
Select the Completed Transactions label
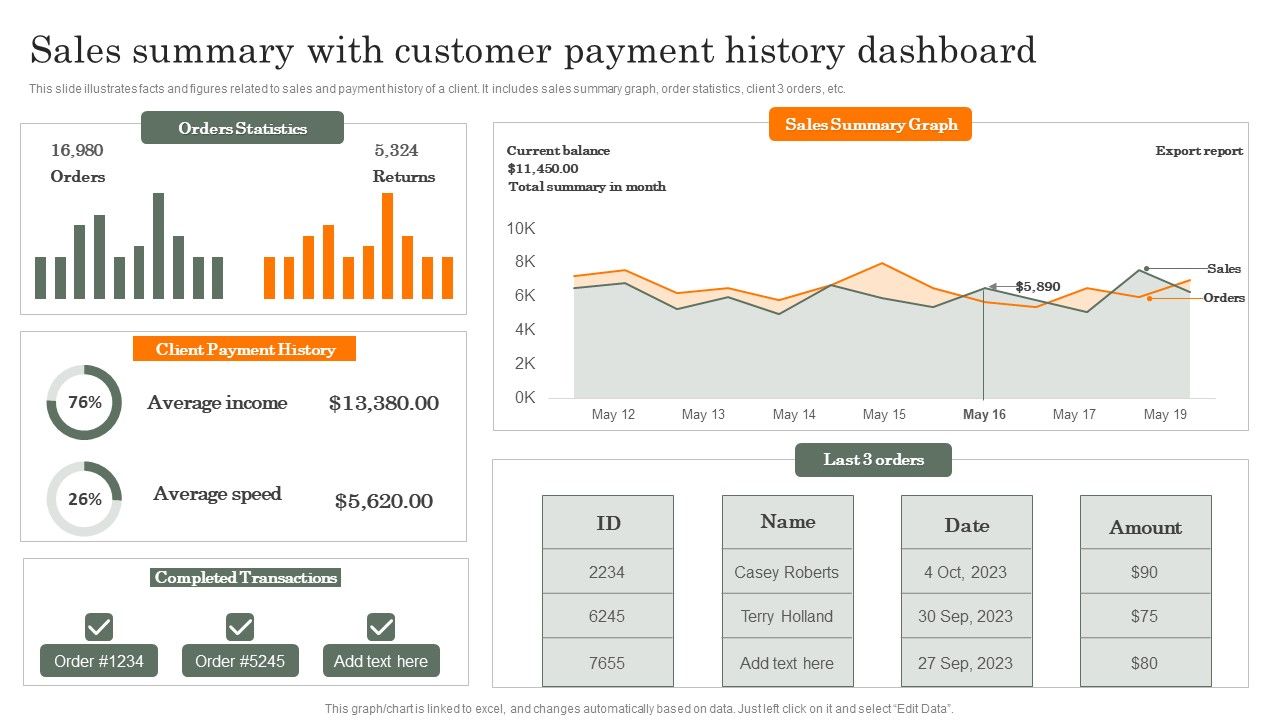point(246,577)
